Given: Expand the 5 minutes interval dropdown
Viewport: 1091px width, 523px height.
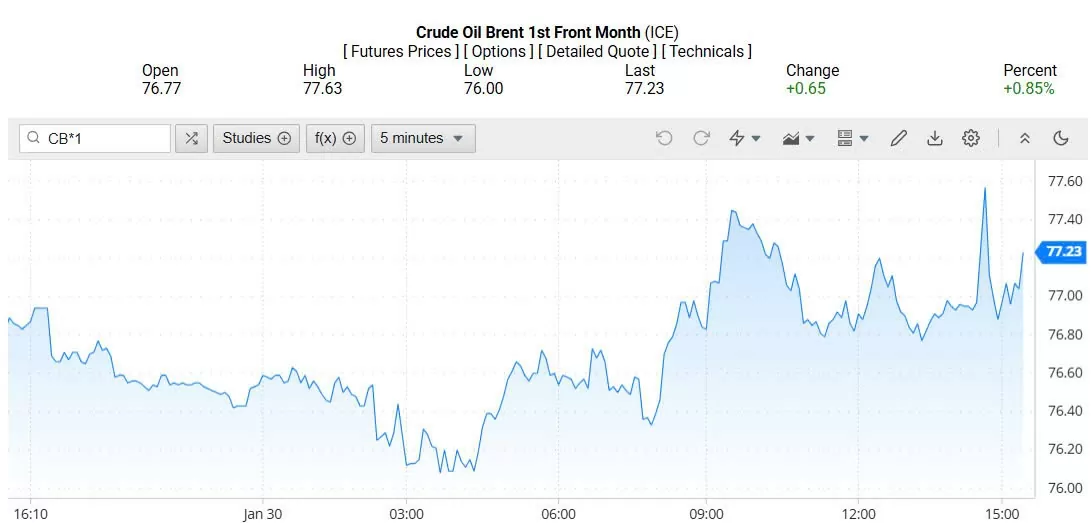Looking at the screenshot, I should tap(423, 138).
